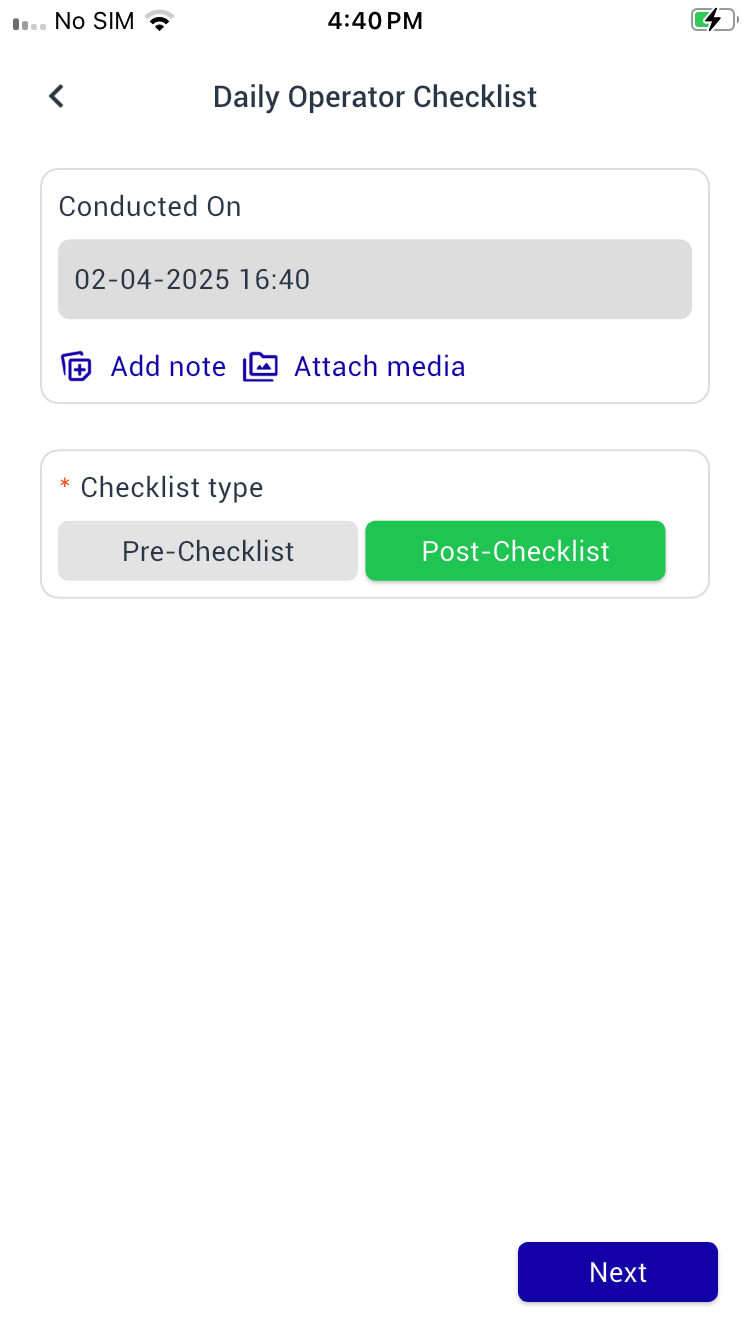Select the Pre-Checklist option
Image resolution: width=750 pixels, height=1334 pixels.
(x=208, y=551)
